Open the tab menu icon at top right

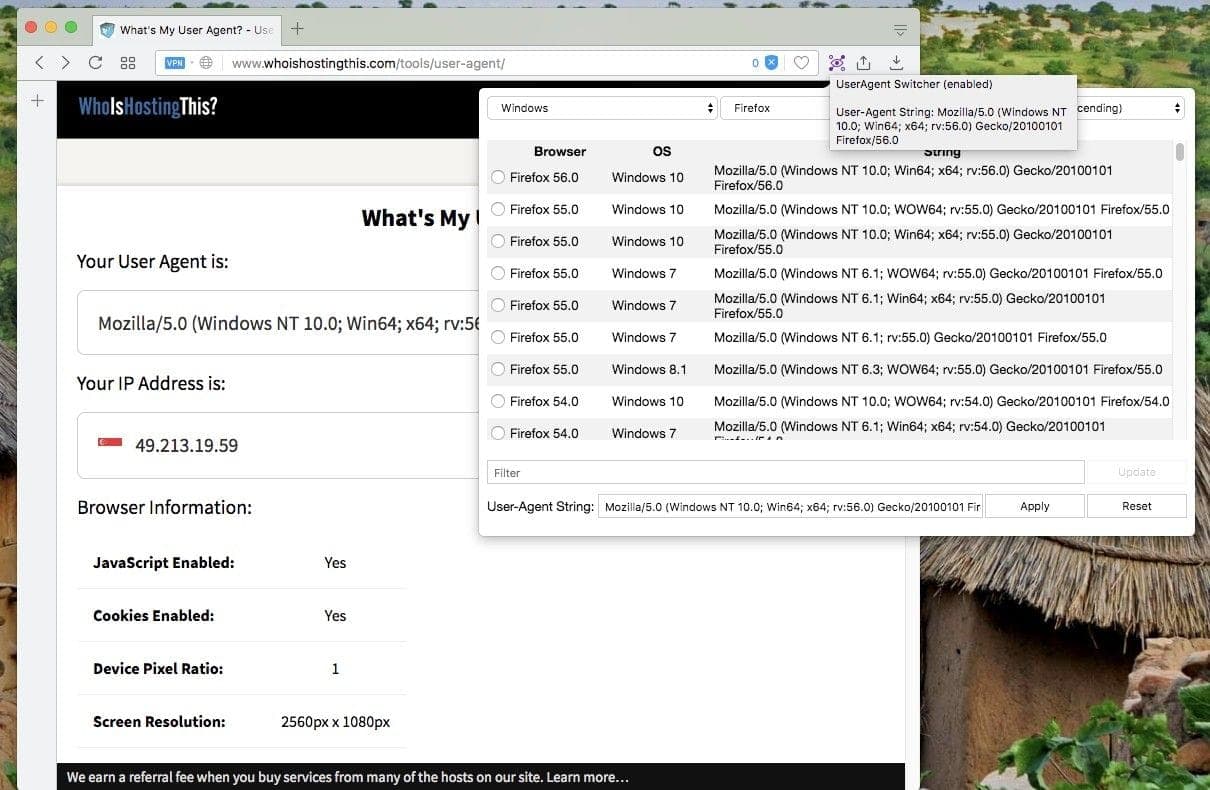[x=900, y=30]
